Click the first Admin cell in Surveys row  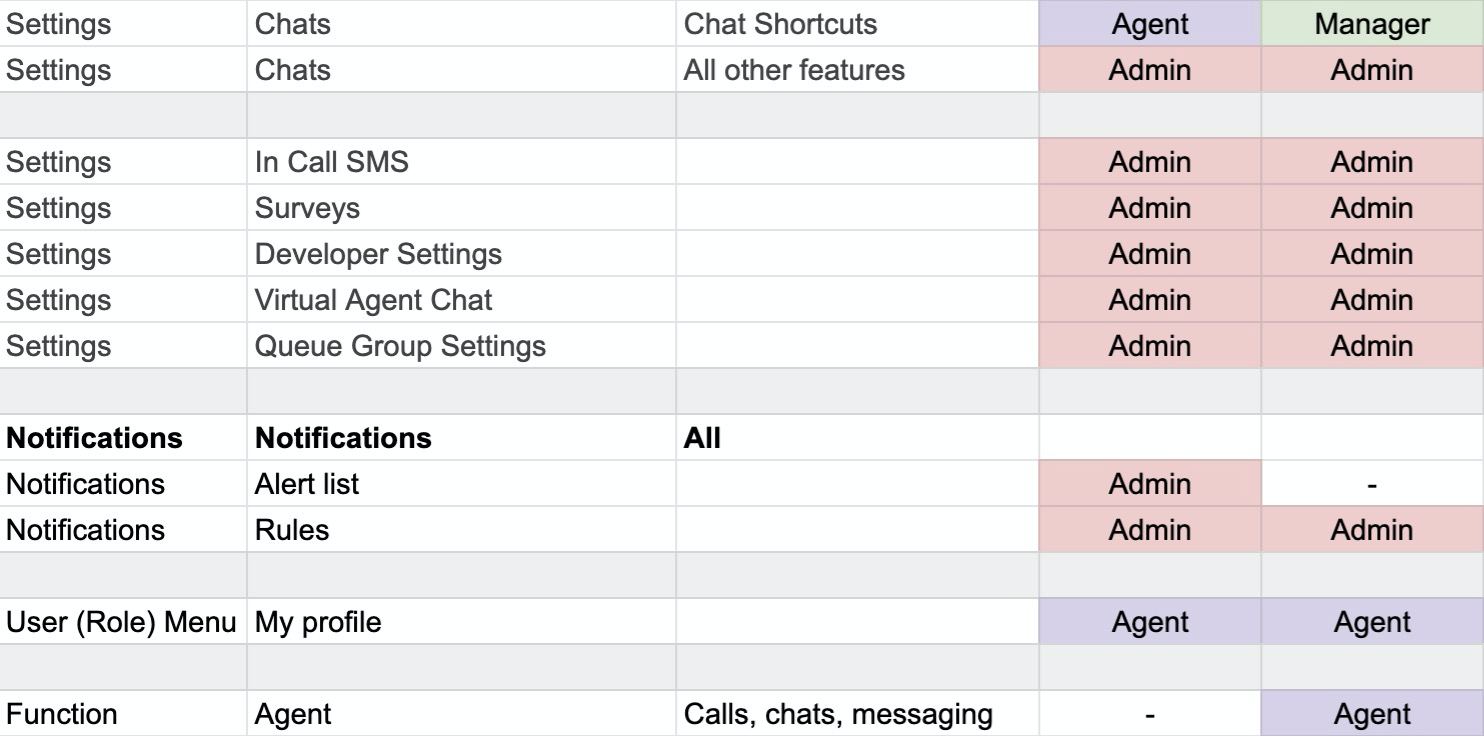pos(1150,208)
